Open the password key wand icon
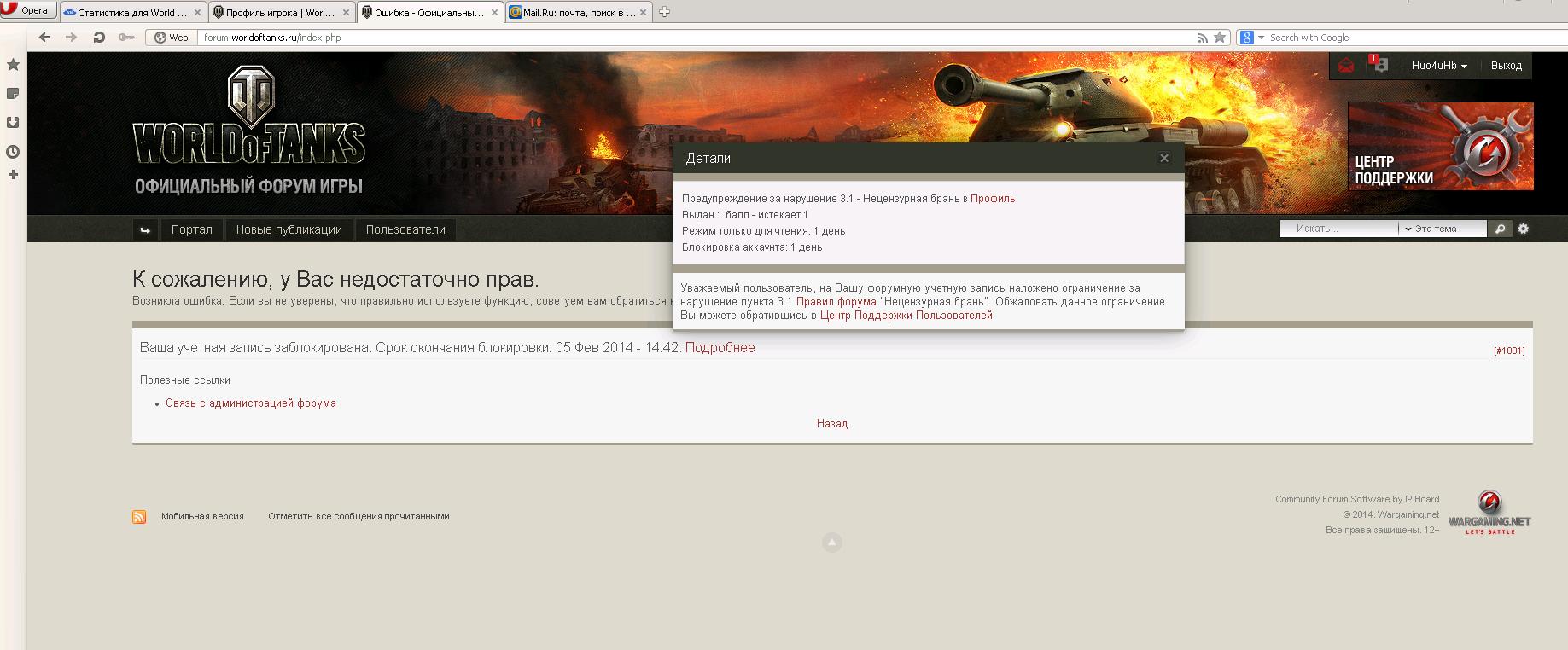 126,38
